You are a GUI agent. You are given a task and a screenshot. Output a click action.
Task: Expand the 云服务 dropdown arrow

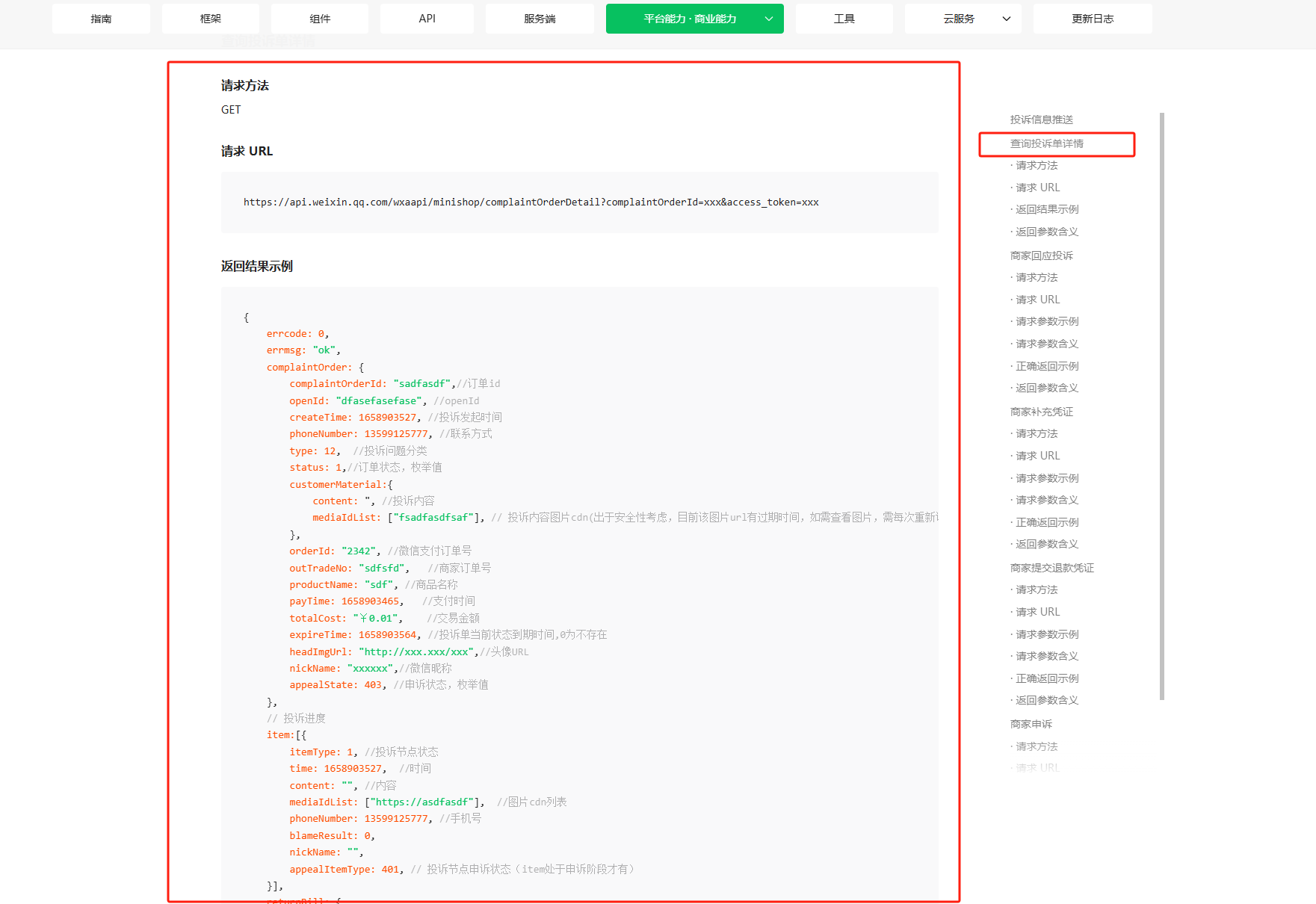(x=1007, y=19)
